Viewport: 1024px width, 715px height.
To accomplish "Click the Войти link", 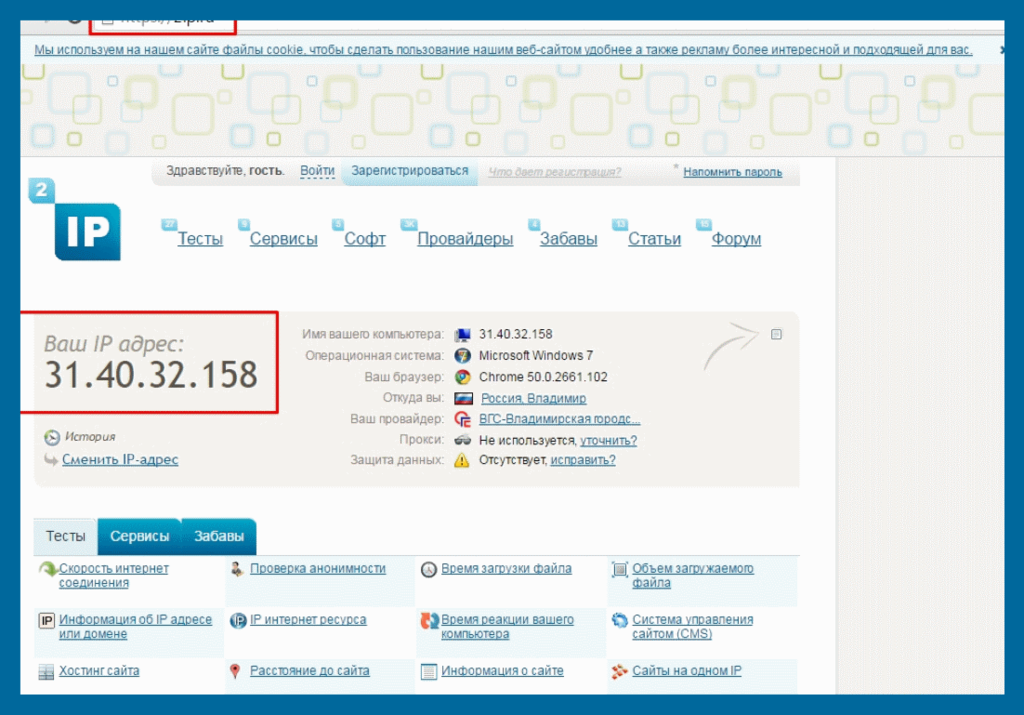I will (x=317, y=171).
